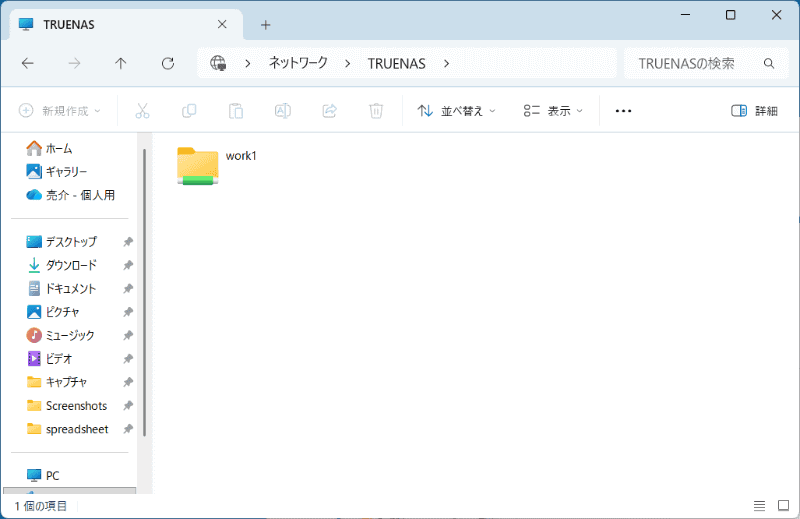
Task: Switch to large icons view in status bar
Action: coord(783,506)
